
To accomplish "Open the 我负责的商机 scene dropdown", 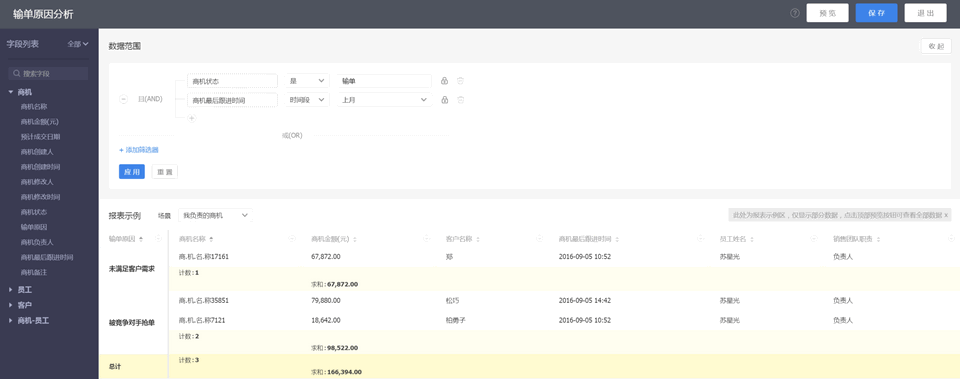I will click(x=215, y=215).
